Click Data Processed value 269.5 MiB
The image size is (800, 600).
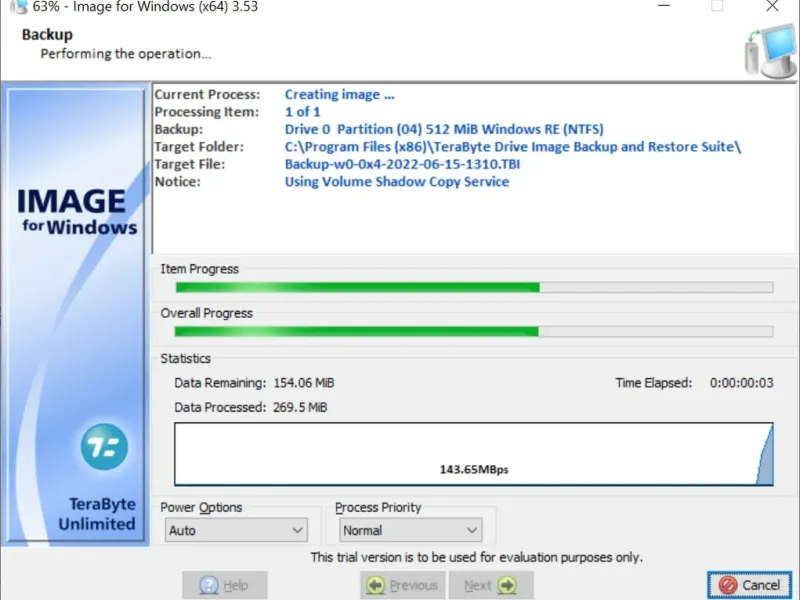(300, 407)
